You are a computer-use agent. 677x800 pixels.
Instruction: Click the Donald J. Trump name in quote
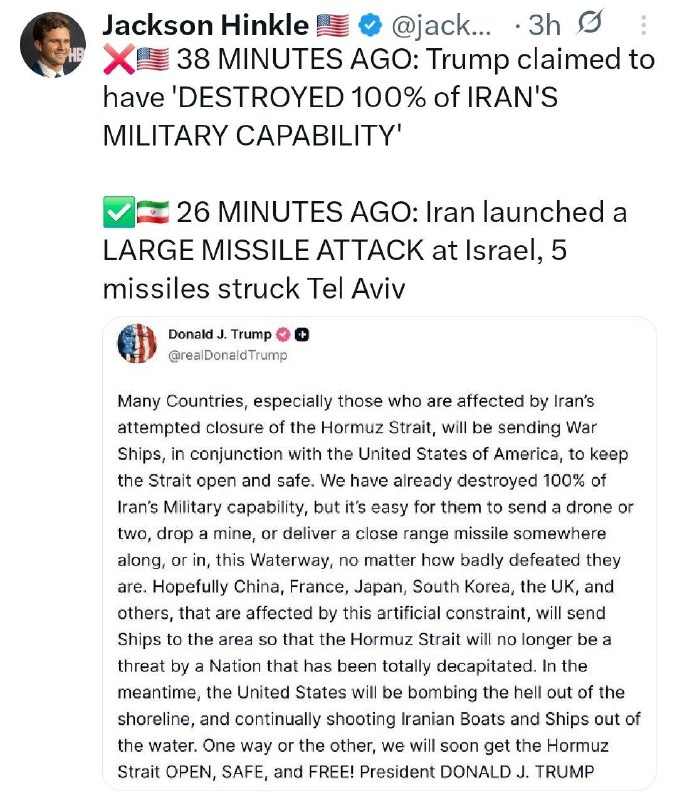[219, 334]
